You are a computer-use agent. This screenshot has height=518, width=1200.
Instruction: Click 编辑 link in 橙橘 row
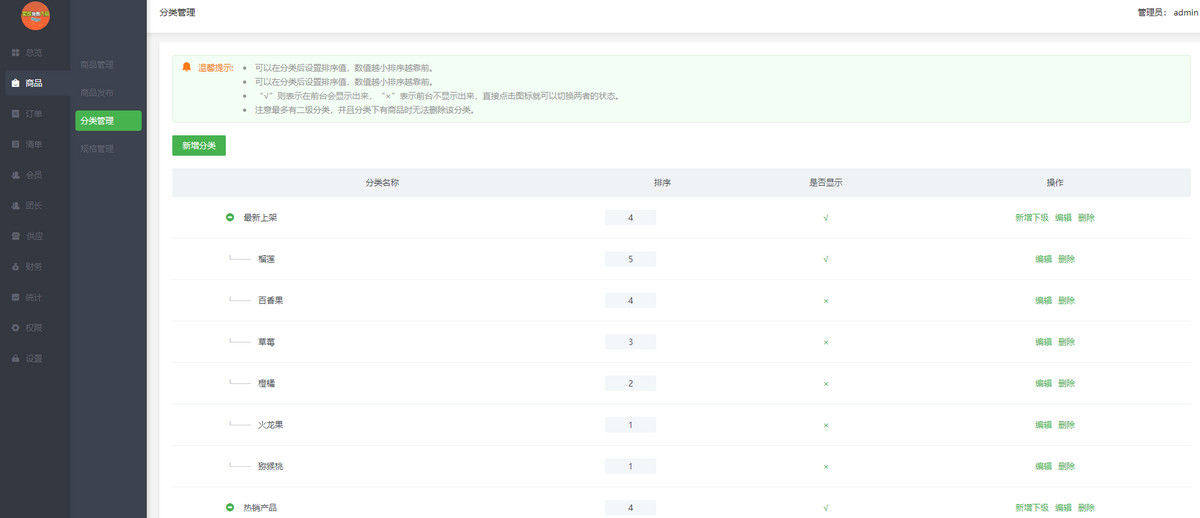coord(1043,384)
